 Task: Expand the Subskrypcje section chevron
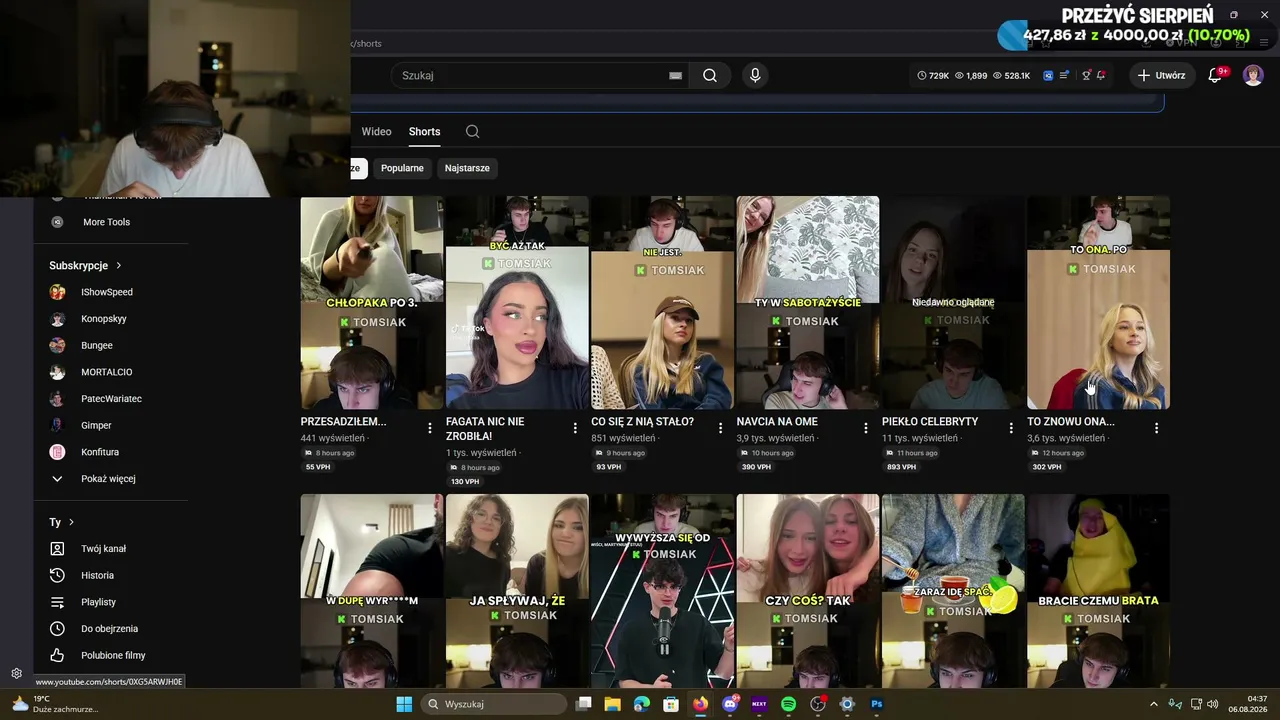[x=118, y=265]
